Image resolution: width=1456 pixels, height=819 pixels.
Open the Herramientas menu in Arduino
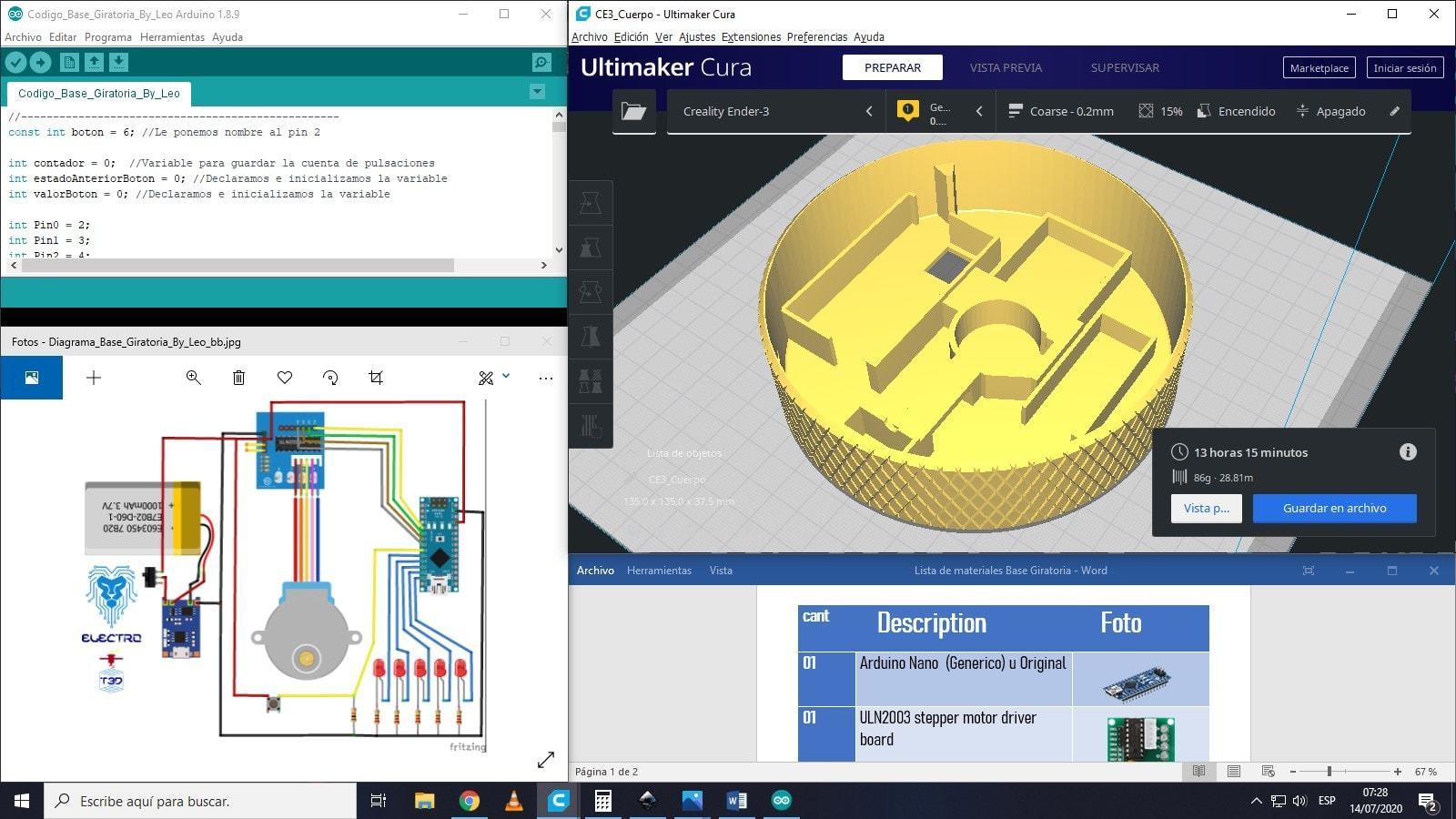172,37
